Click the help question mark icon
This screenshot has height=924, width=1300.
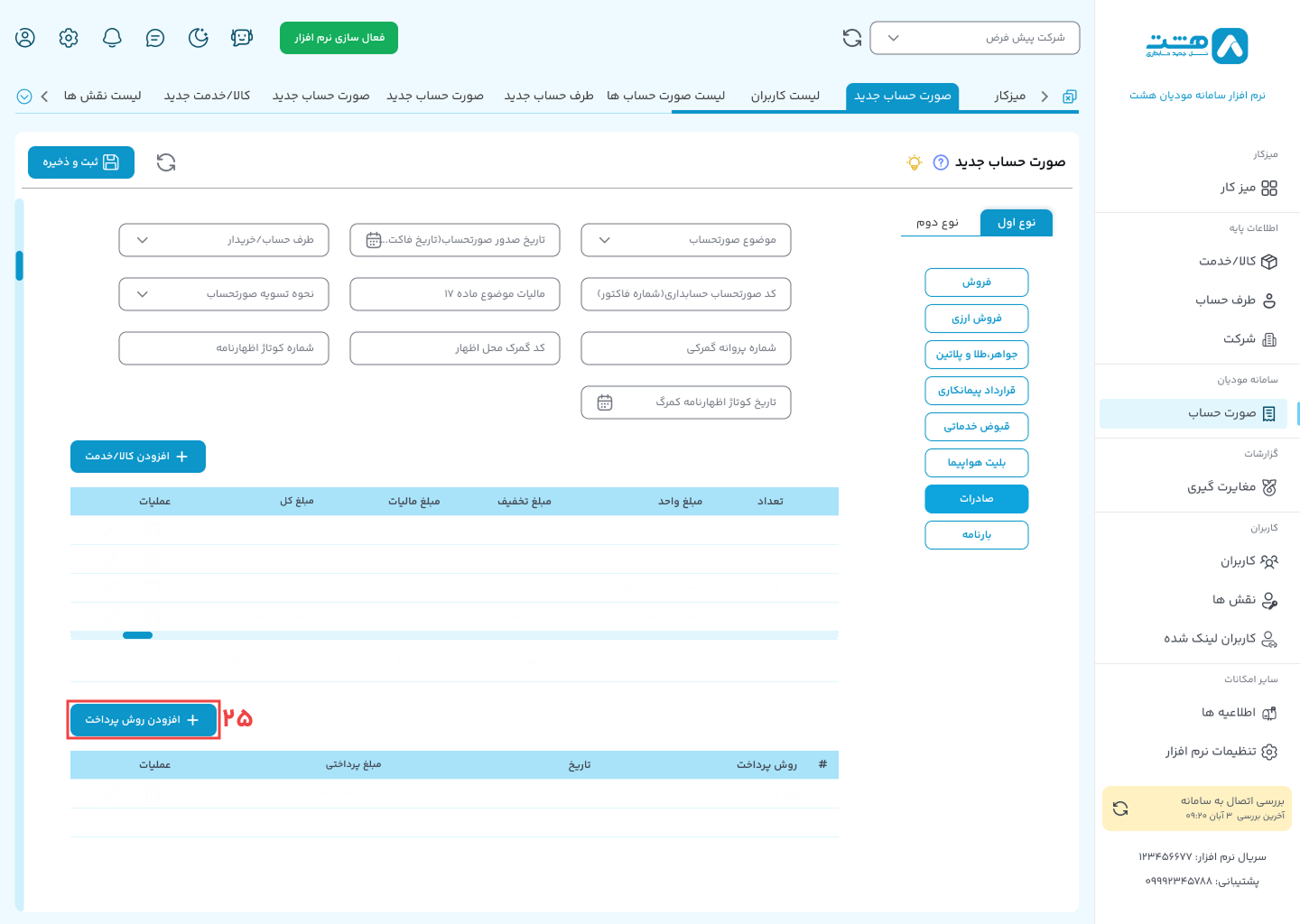pos(941,162)
